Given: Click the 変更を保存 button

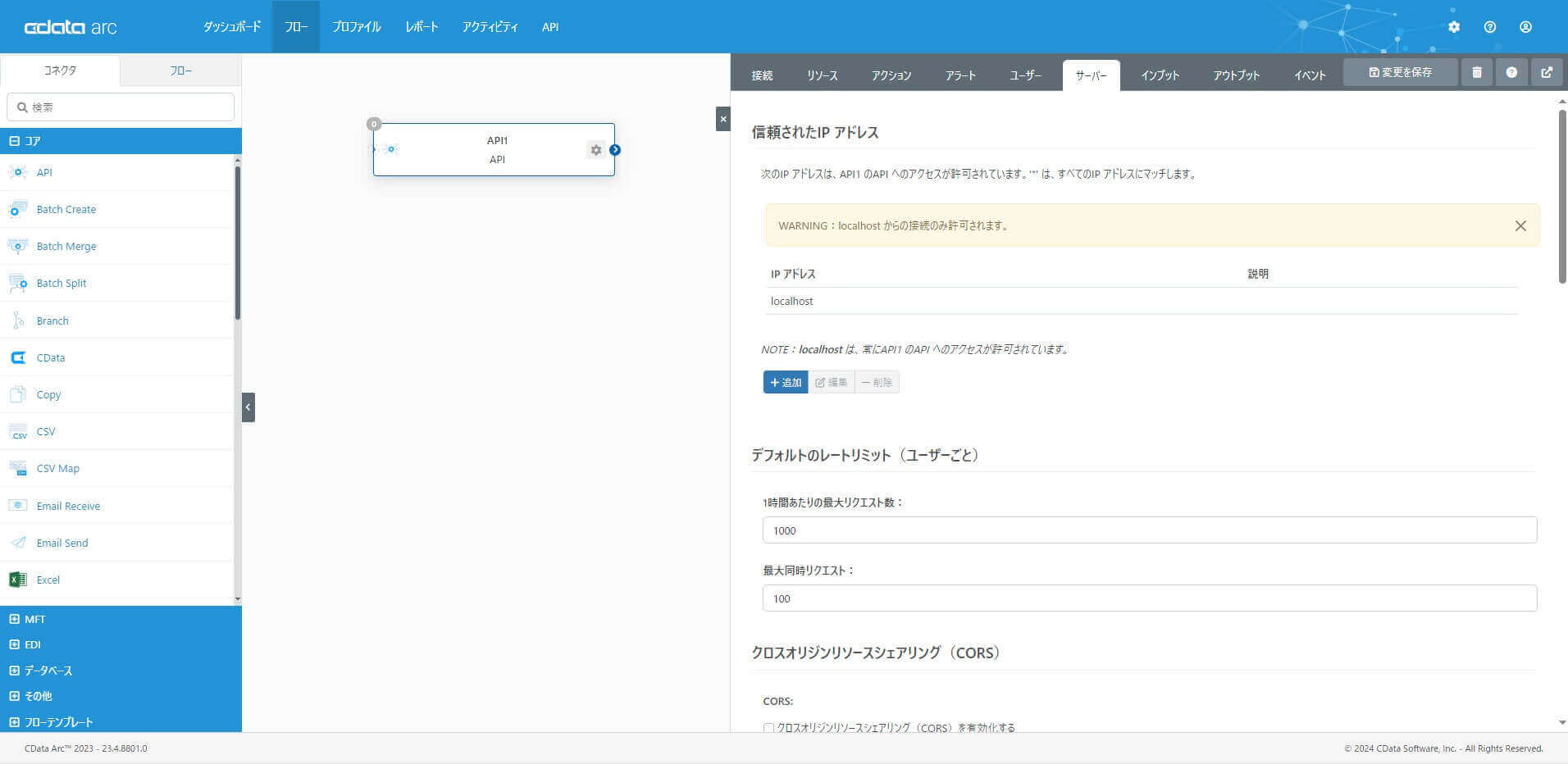Looking at the screenshot, I should tap(1401, 72).
